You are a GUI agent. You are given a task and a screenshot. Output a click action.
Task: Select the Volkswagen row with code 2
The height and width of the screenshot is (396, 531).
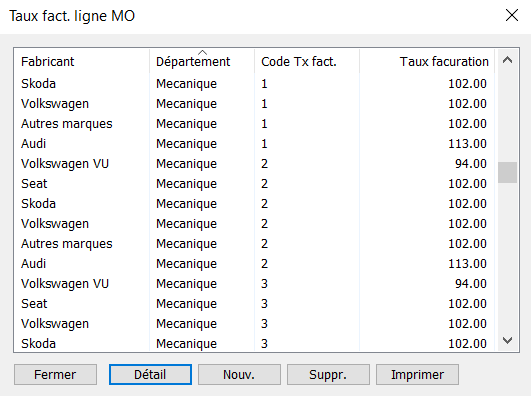click(254, 224)
